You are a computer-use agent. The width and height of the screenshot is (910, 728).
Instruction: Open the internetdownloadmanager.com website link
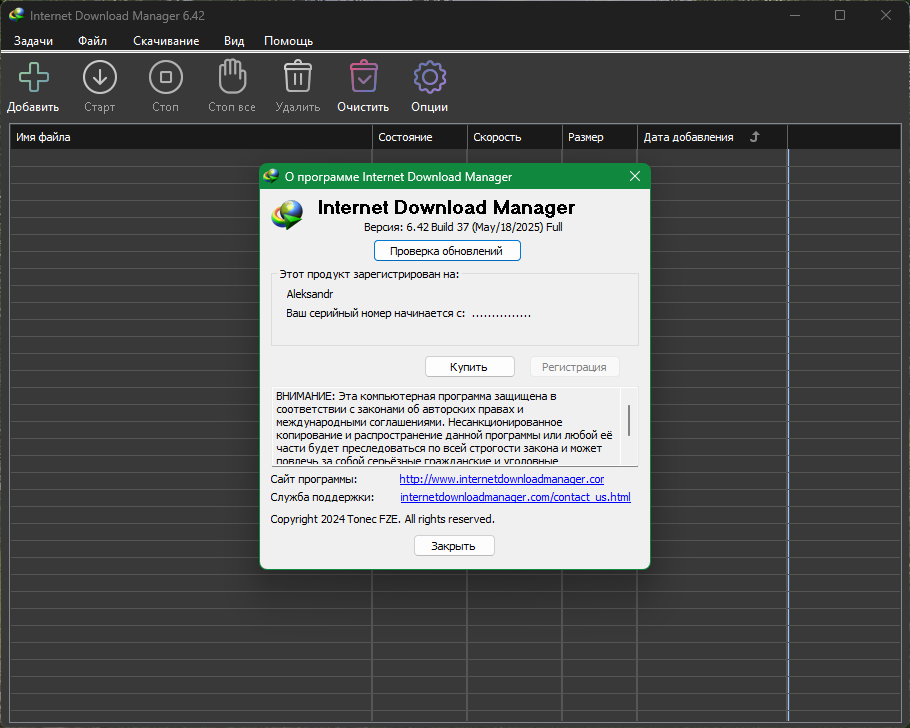tap(501, 479)
